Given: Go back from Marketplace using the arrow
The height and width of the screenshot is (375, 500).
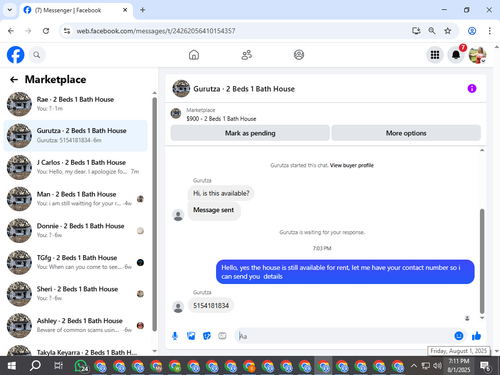Looking at the screenshot, I should 14,79.
